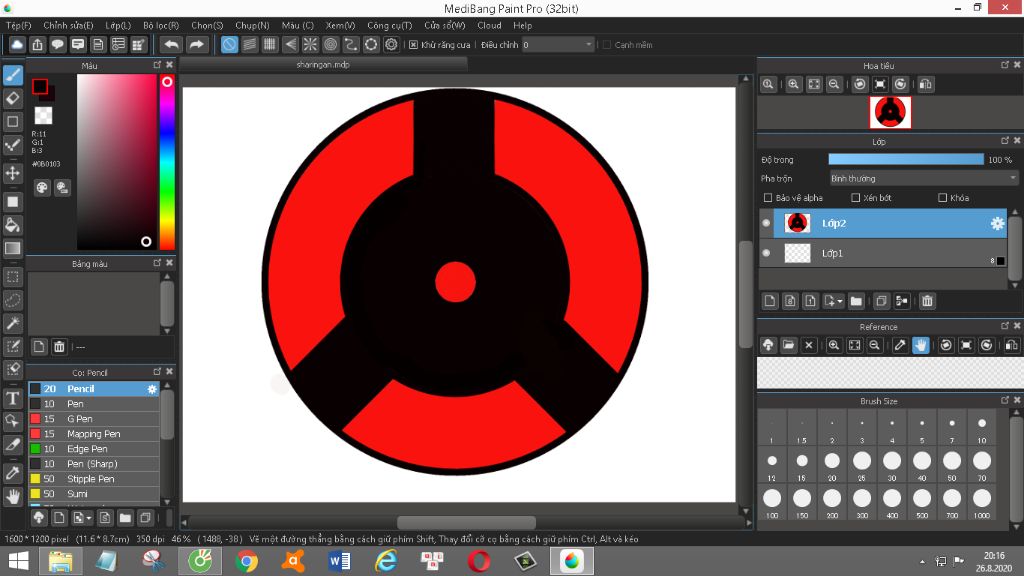The width and height of the screenshot is (1024, 576).
Task: Turn off snap guides icon
Action: point(229,44)
